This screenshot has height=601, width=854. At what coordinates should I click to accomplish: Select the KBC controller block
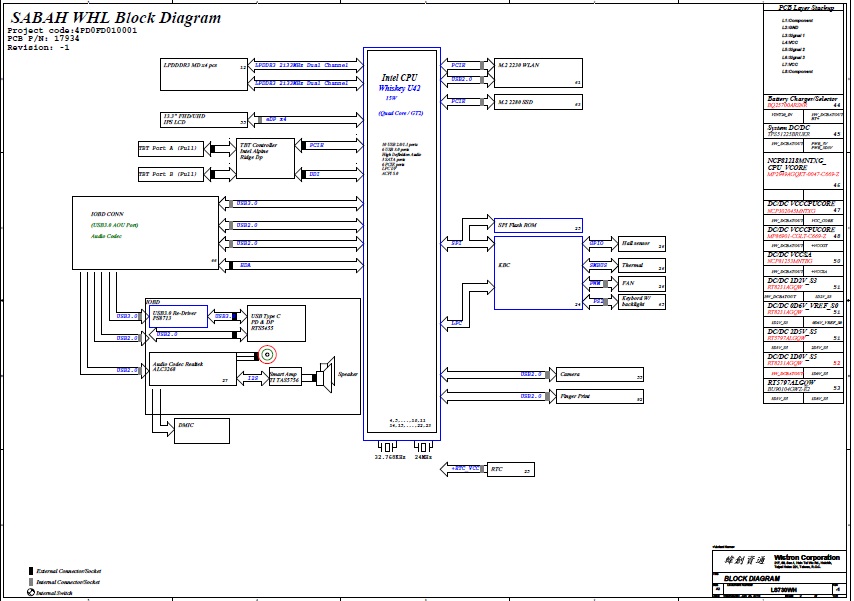point(538,272)
